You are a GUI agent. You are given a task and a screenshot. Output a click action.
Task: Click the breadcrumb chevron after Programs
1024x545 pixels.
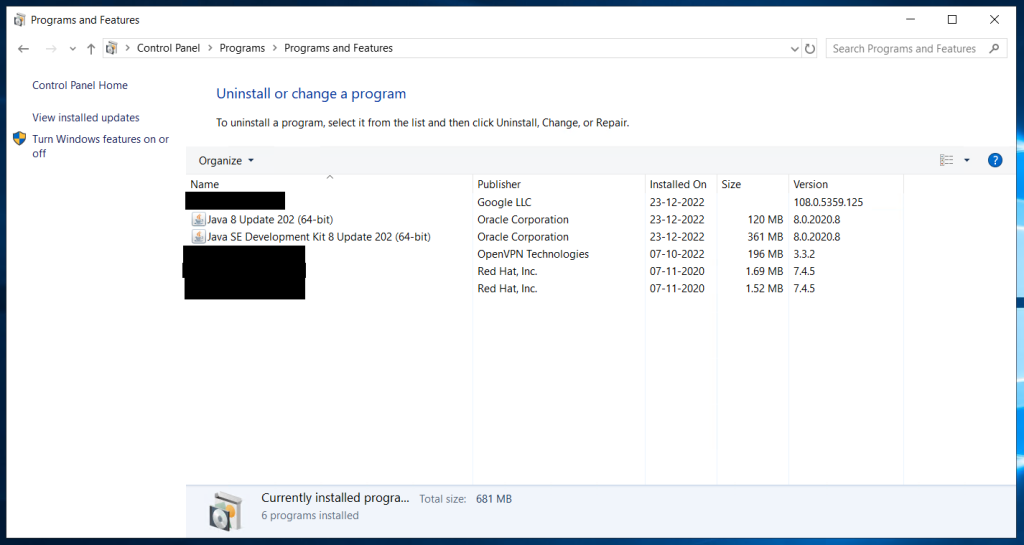coord(274,48)
